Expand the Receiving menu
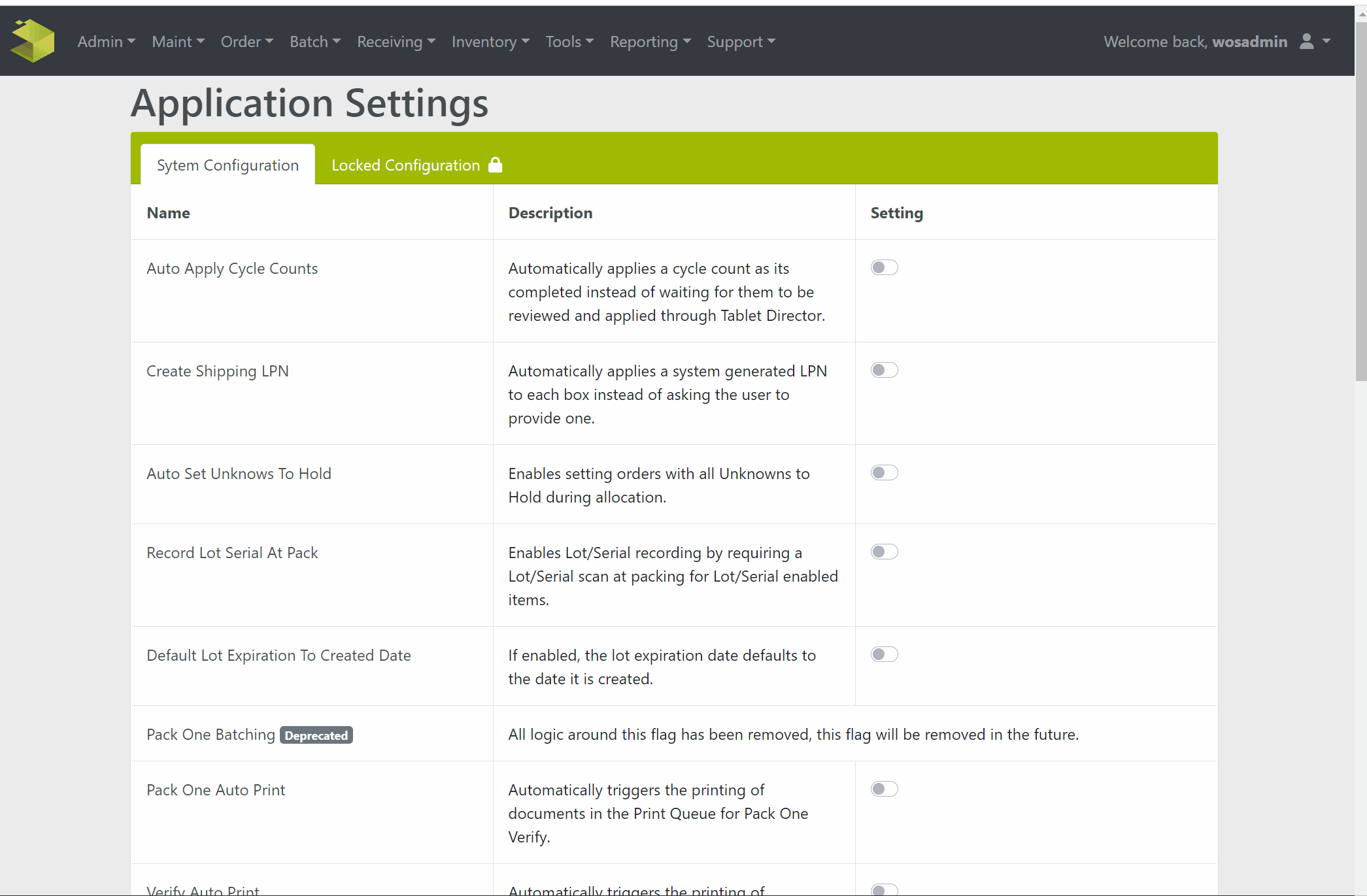Image resolution: width=1367 pixels, height=896 pixels. pyautogui.click(x=396, y=41)
